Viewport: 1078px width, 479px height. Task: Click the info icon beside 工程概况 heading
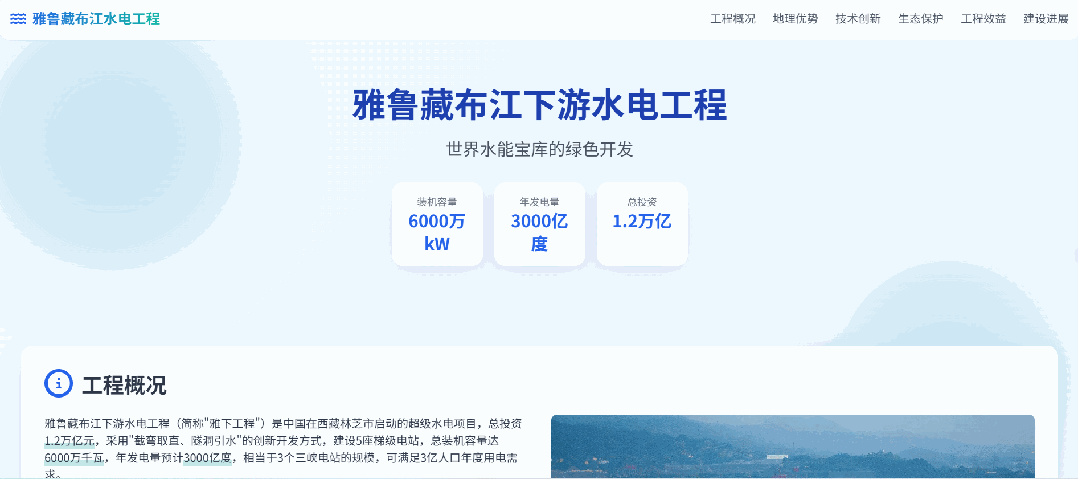[58, 383]
